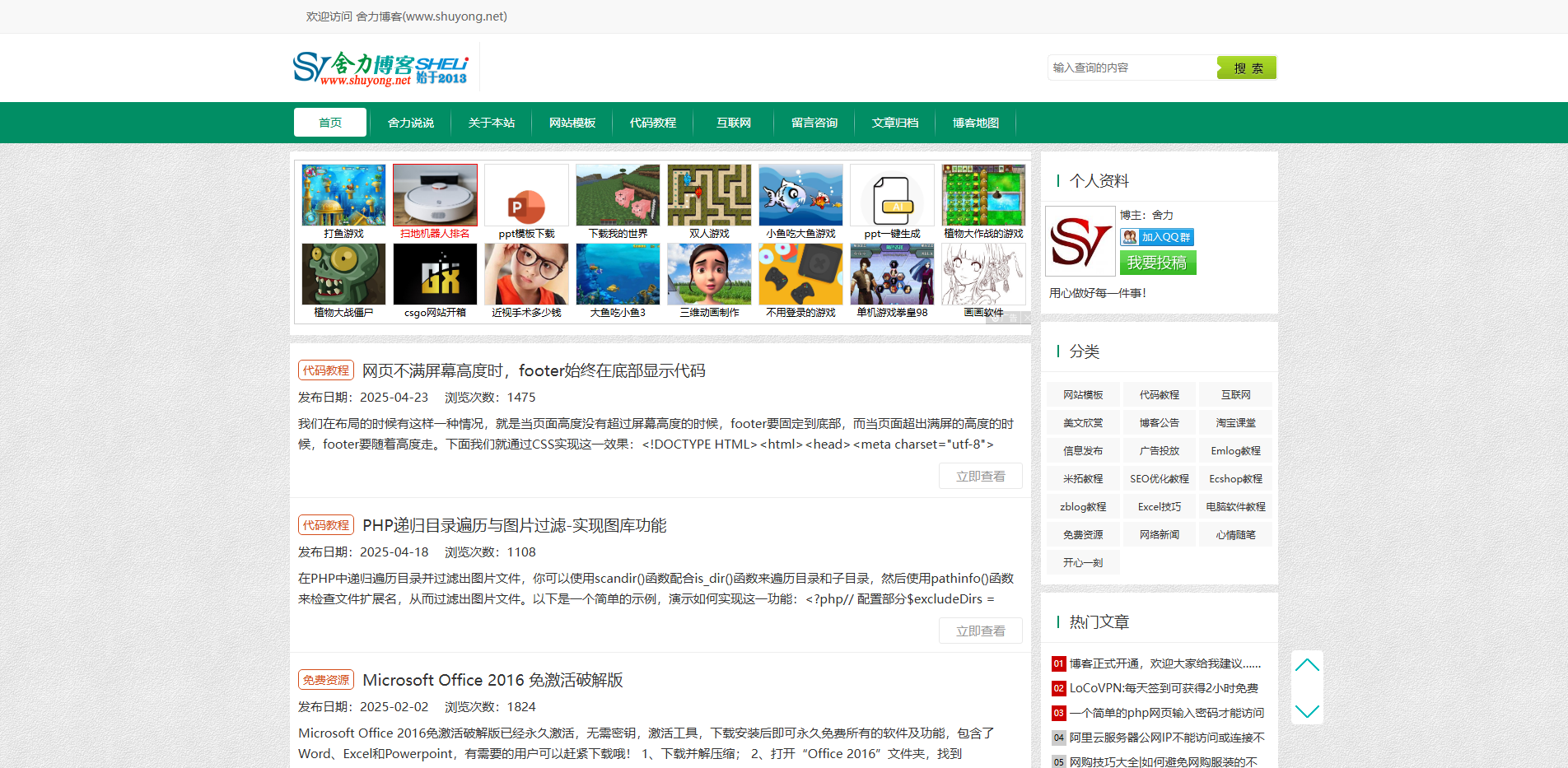Click 立即查看 under the PHP article
This screenshot has height=768, width=1568.
(x=980, y=631)
